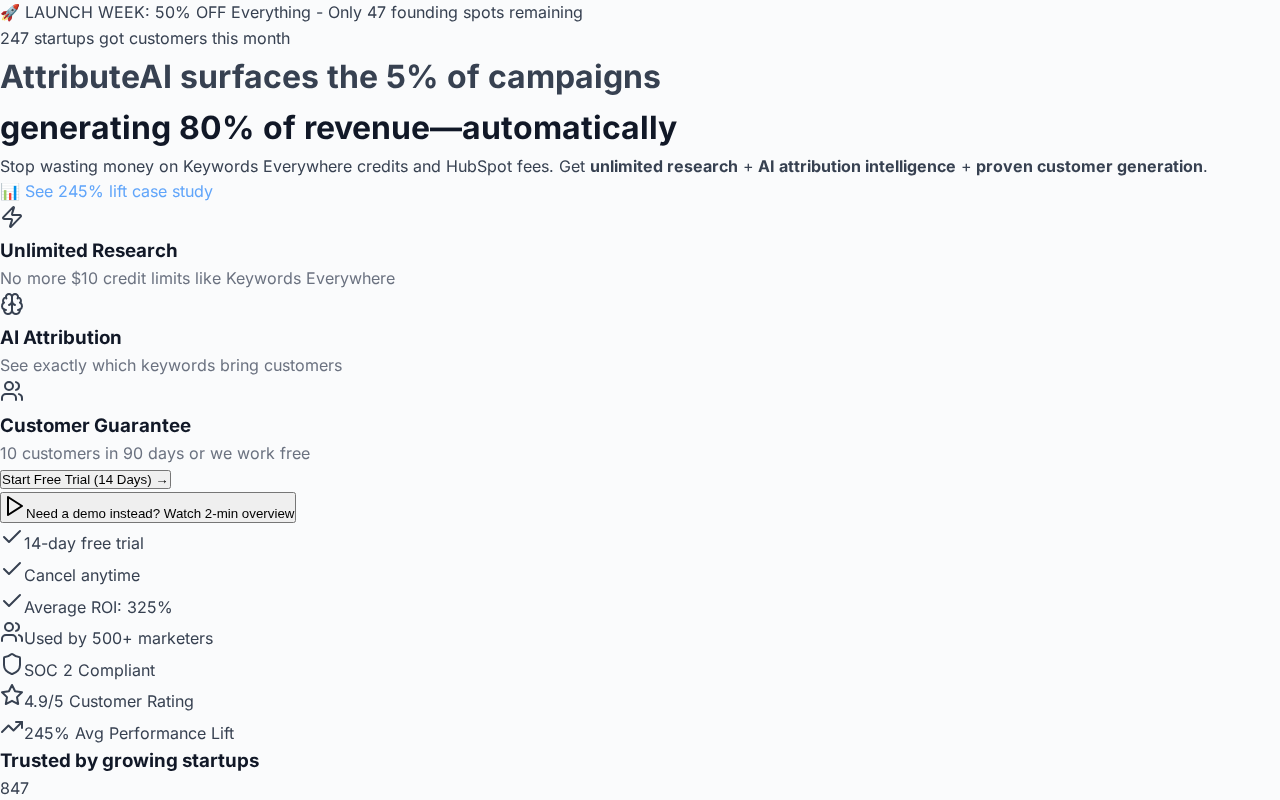Click the people Customer Guarantee icon
The image size is (1280, 800).
click(x=12, y=391)
